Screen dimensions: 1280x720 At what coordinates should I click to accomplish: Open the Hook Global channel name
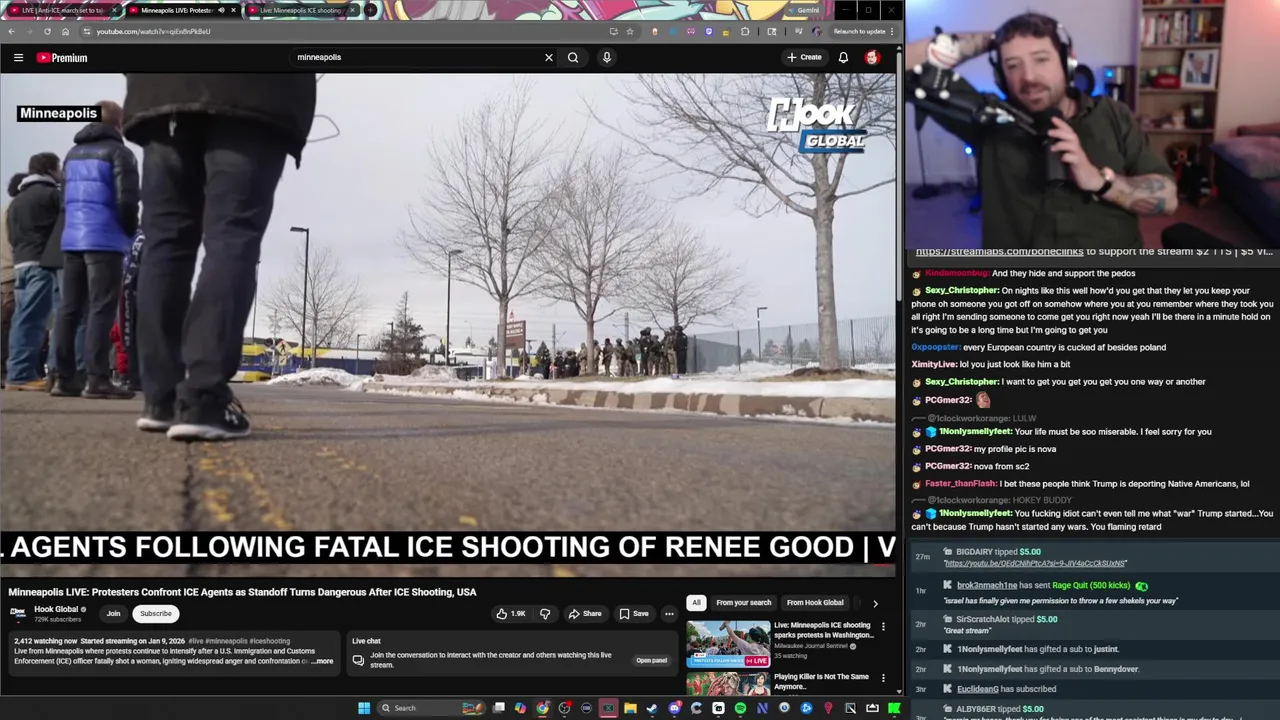click(x=56, y=609)
